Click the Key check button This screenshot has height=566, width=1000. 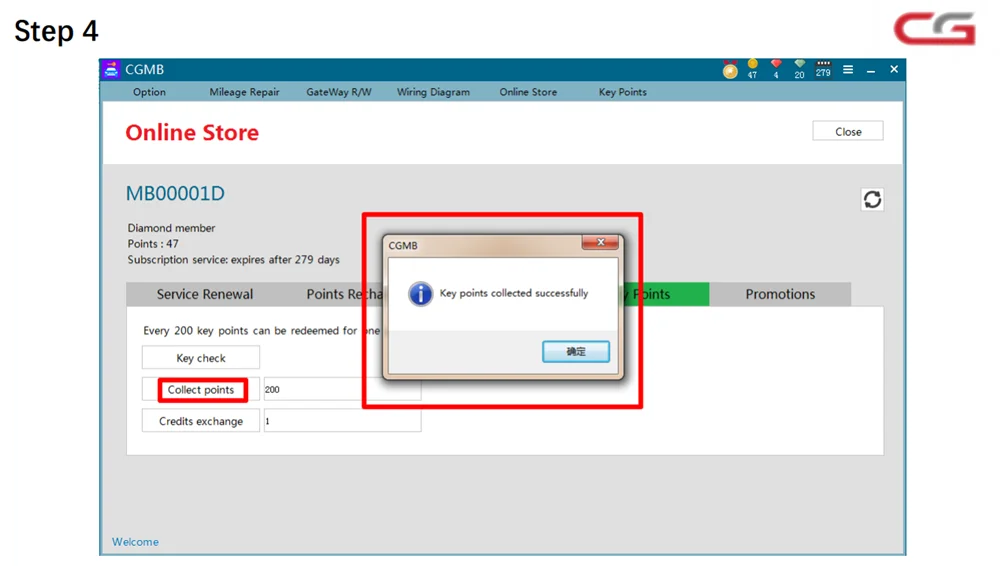coord(201,358)
